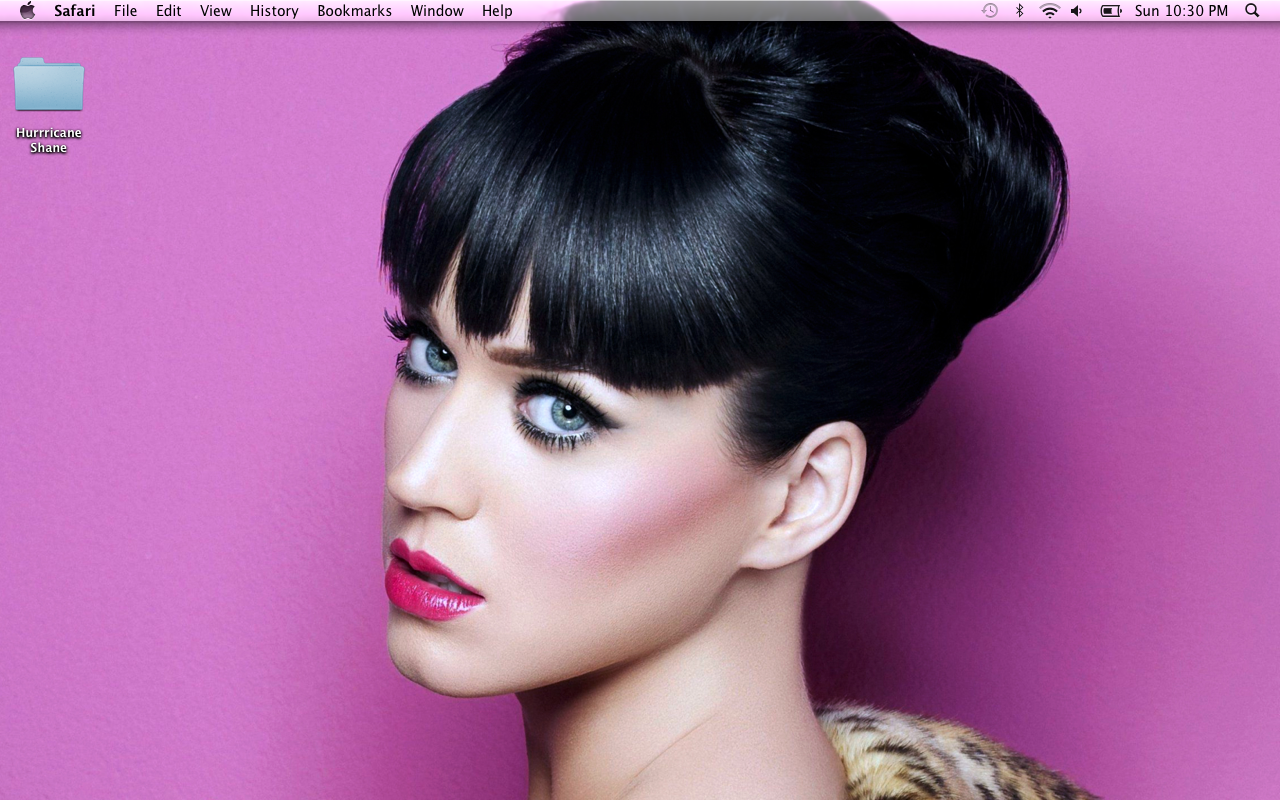Open Spotlight search
Screen dimensions: 1280x800
pyautogui.click(x=1251, y=10)
